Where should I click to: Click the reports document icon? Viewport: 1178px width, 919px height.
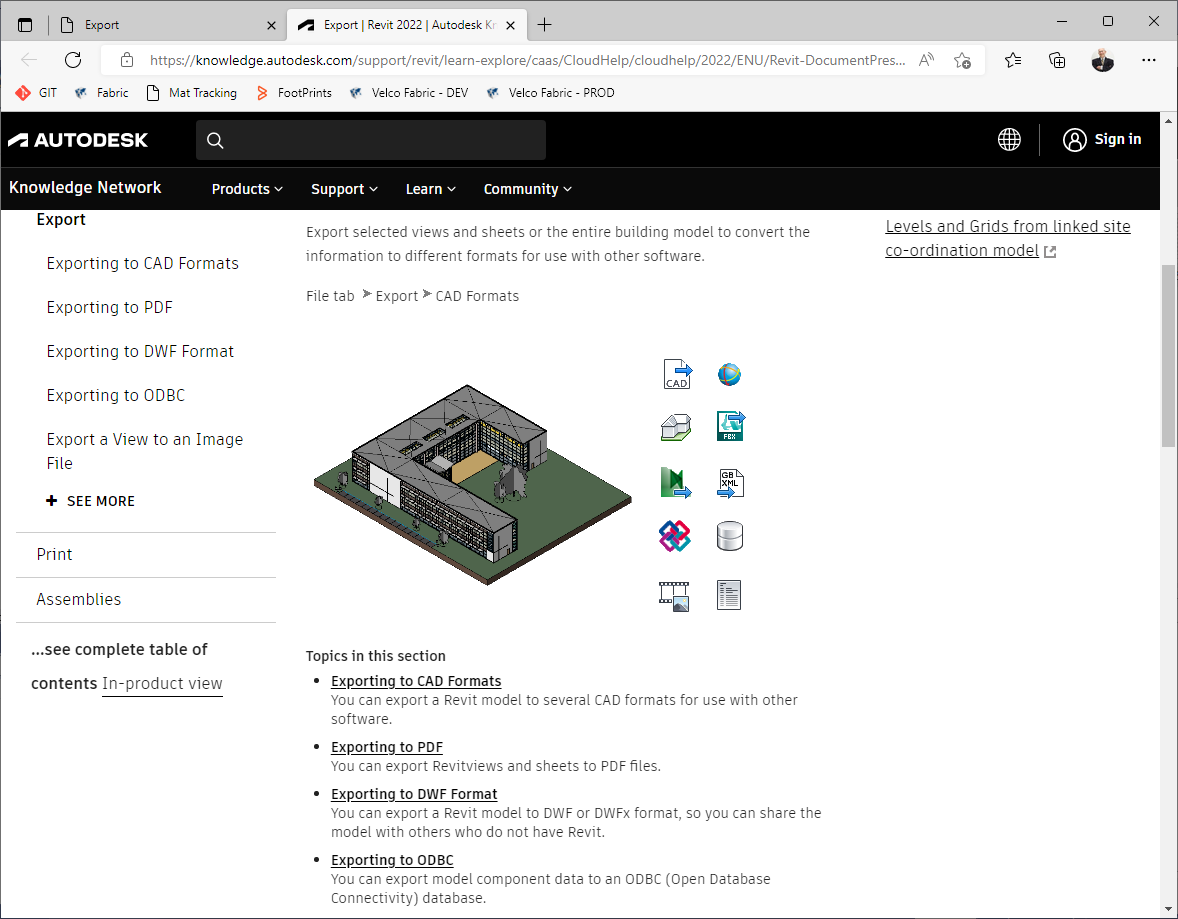(729, 595)
